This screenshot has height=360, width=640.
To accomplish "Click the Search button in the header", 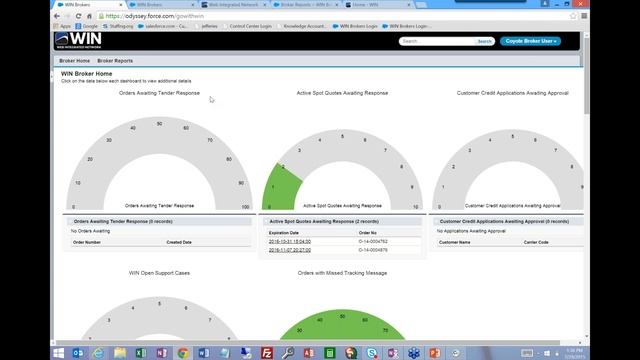I will coord(484,41).
